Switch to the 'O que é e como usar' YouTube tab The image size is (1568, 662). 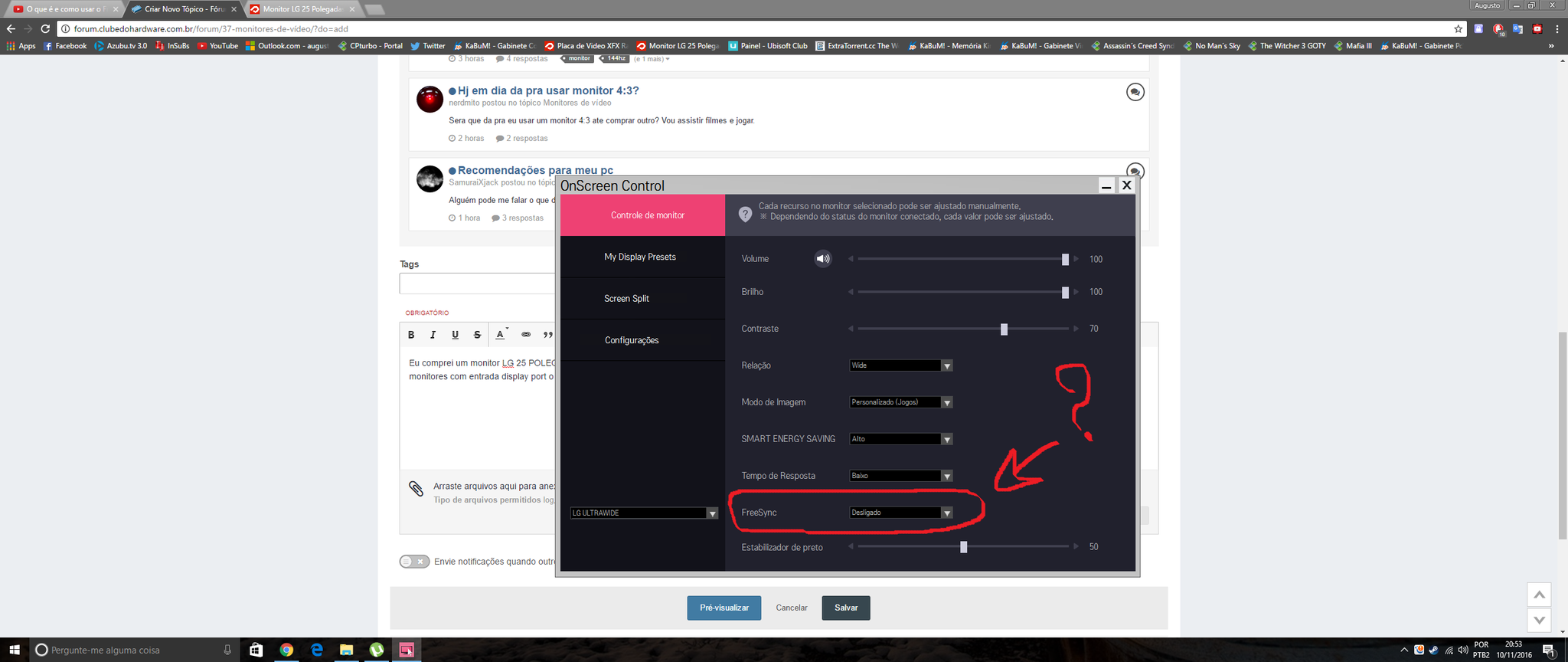64,9
